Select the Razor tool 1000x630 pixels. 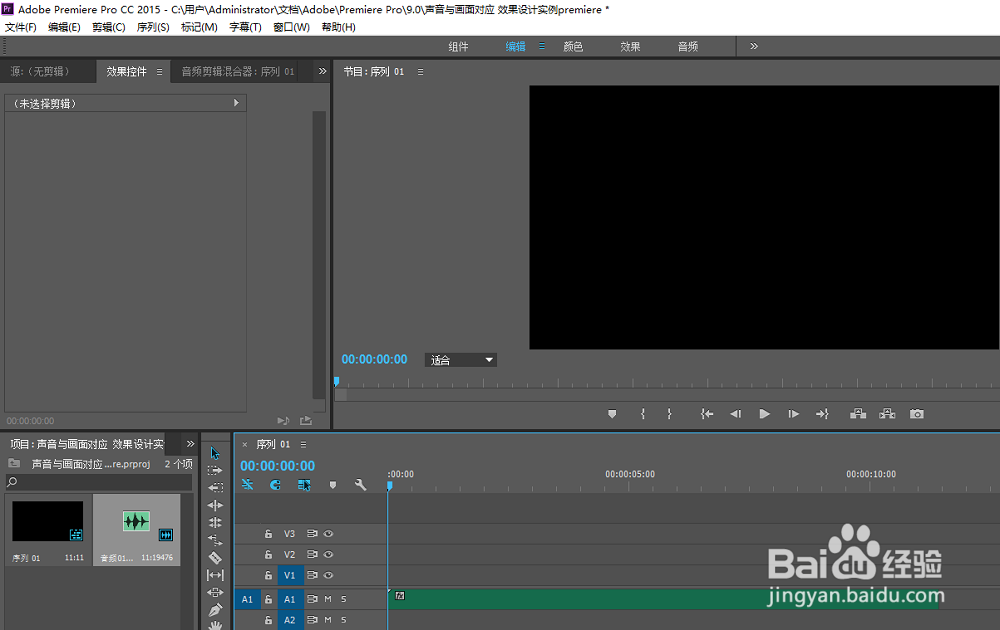click(x=215, y=557)
